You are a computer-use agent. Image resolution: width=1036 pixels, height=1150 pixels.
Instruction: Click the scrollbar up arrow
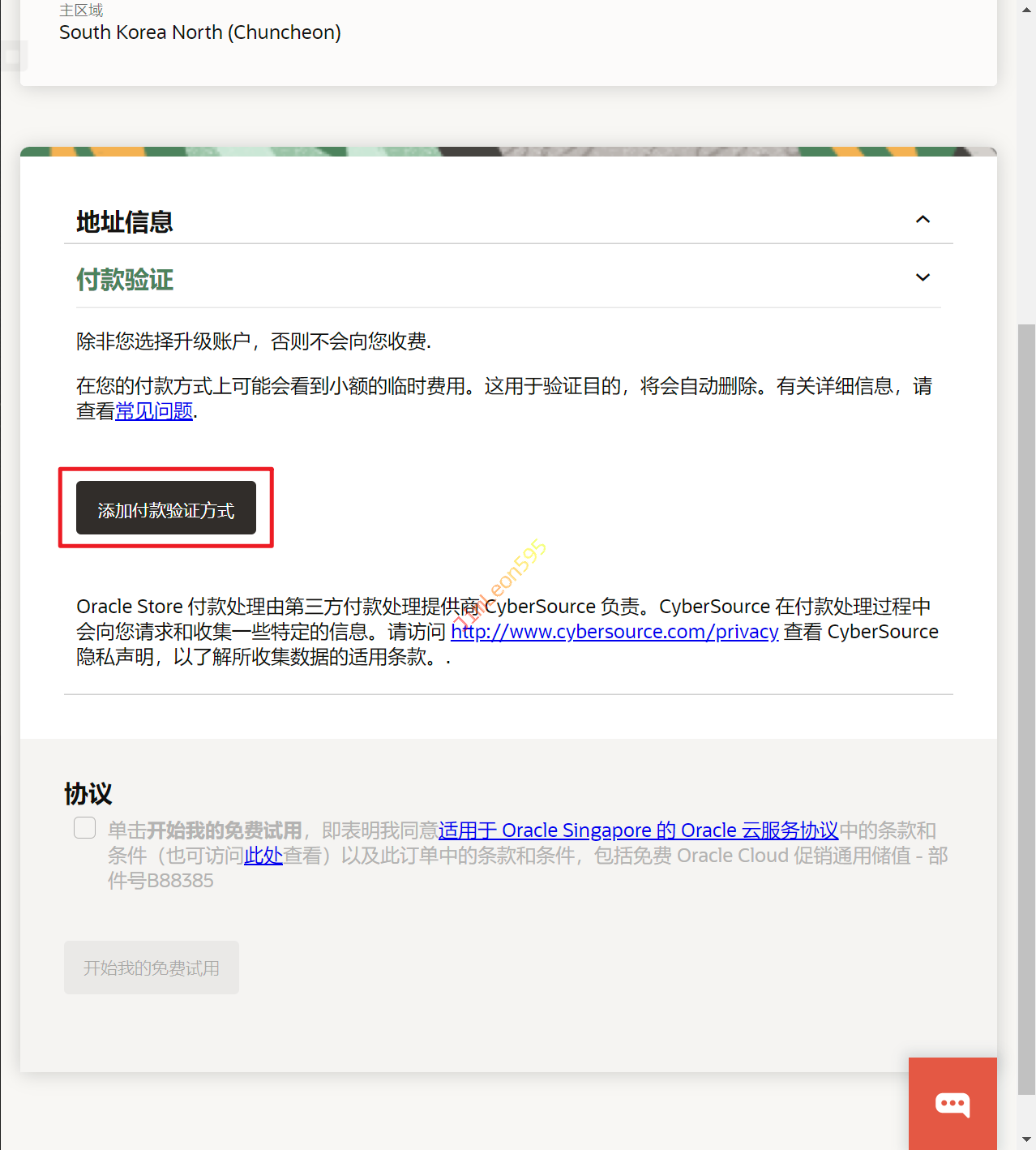(x=1026, y=6)
